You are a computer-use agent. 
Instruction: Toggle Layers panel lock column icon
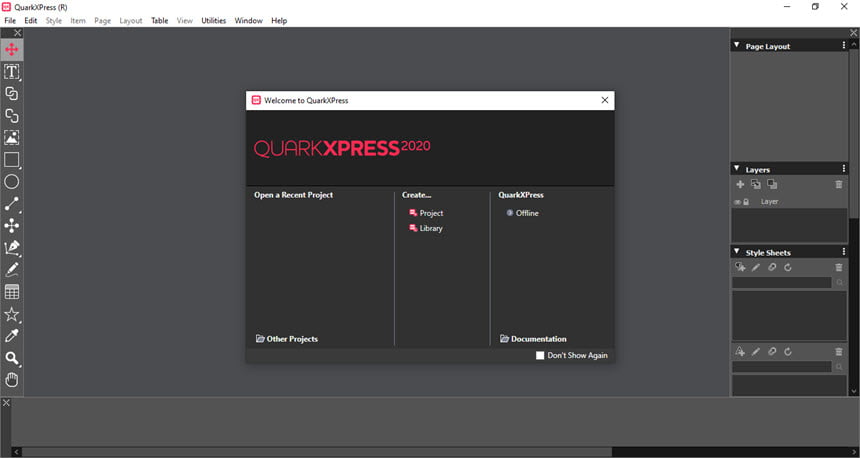(x=746, y=202)
